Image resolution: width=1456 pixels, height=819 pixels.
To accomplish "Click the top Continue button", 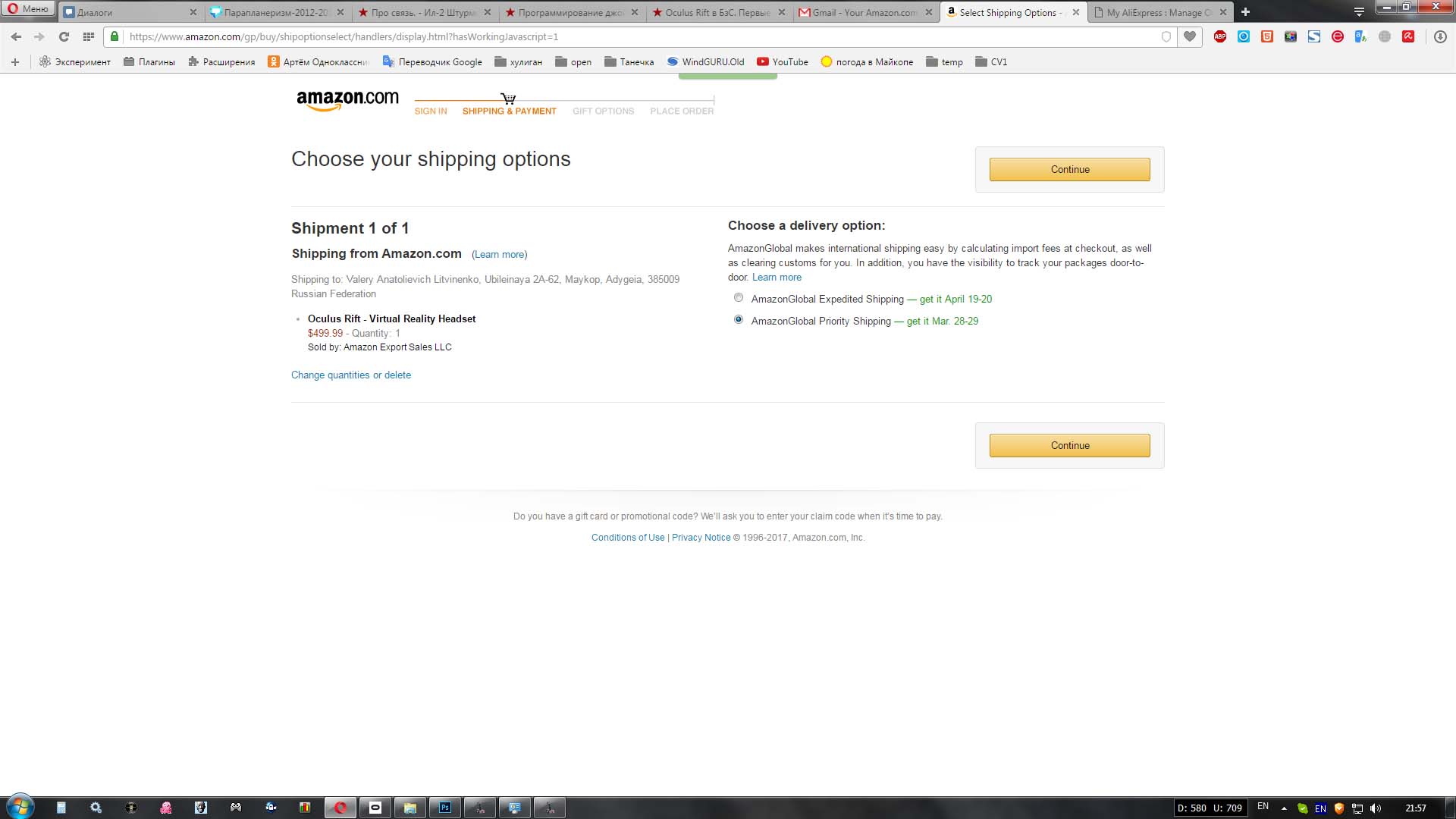I will click(x=1069, y=169).
